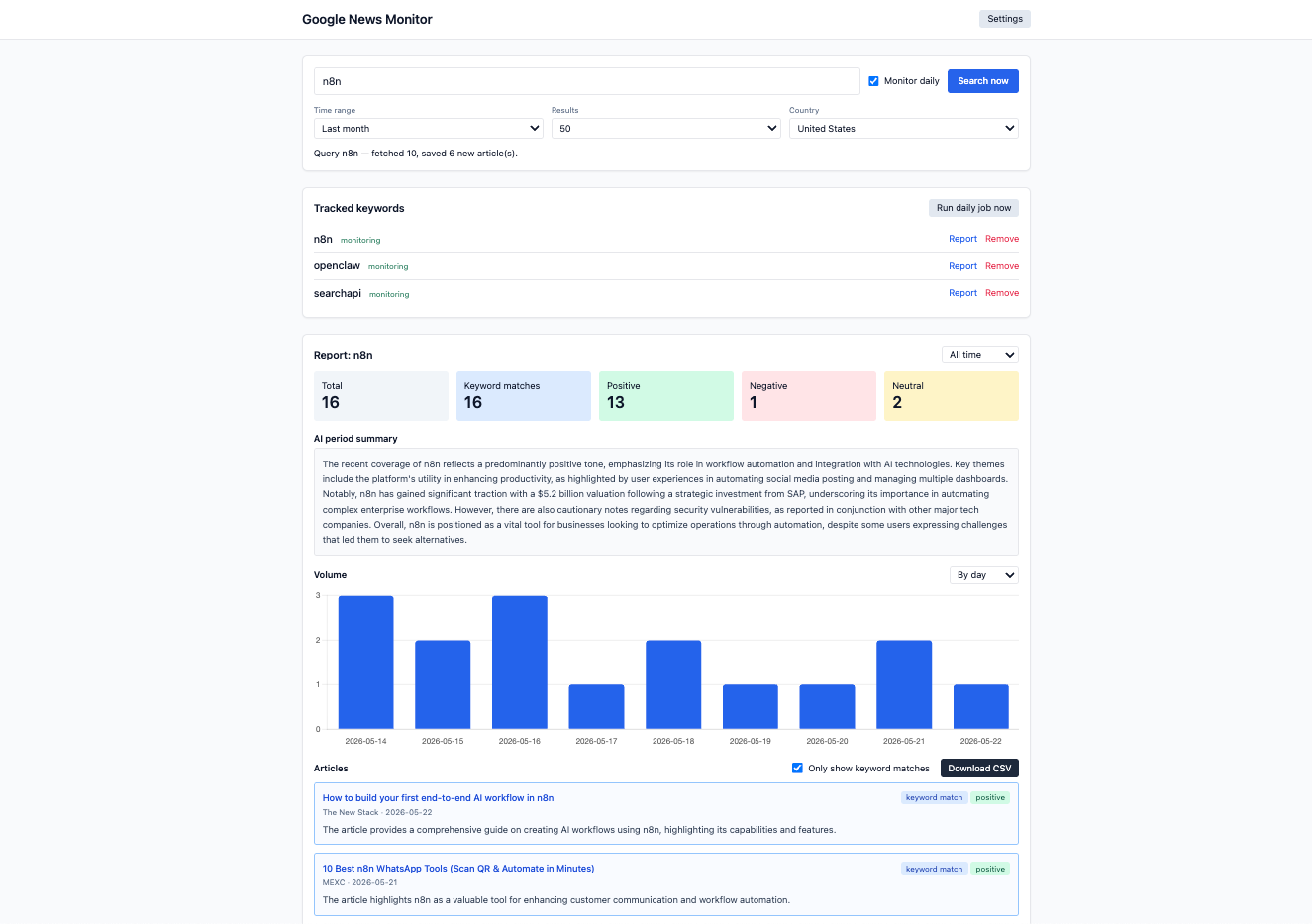Click the query status line 'fetched 10, saved 6'

pos(416,154)
